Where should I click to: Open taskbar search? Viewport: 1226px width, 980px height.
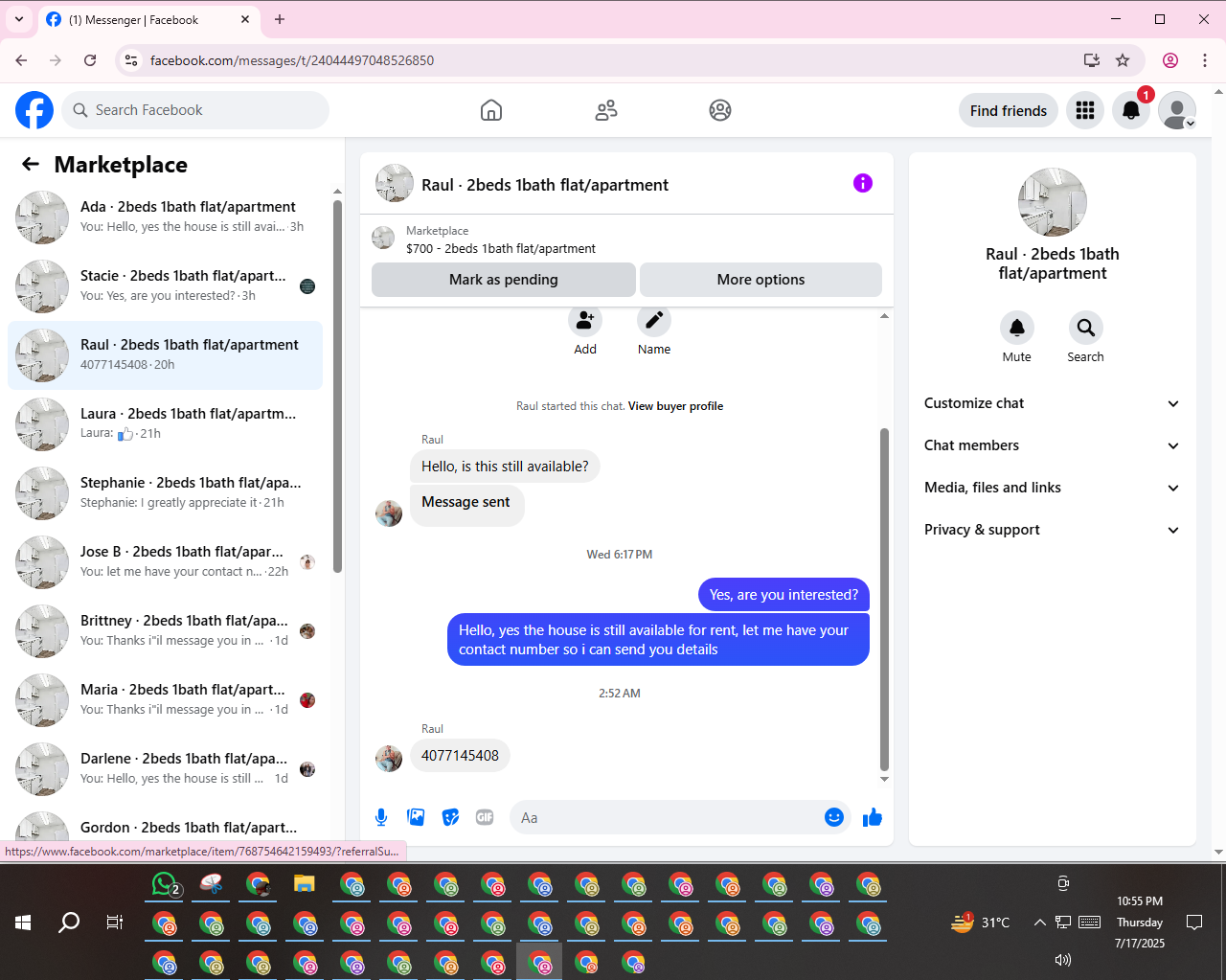pyautogui.click(x=69, y=923)
